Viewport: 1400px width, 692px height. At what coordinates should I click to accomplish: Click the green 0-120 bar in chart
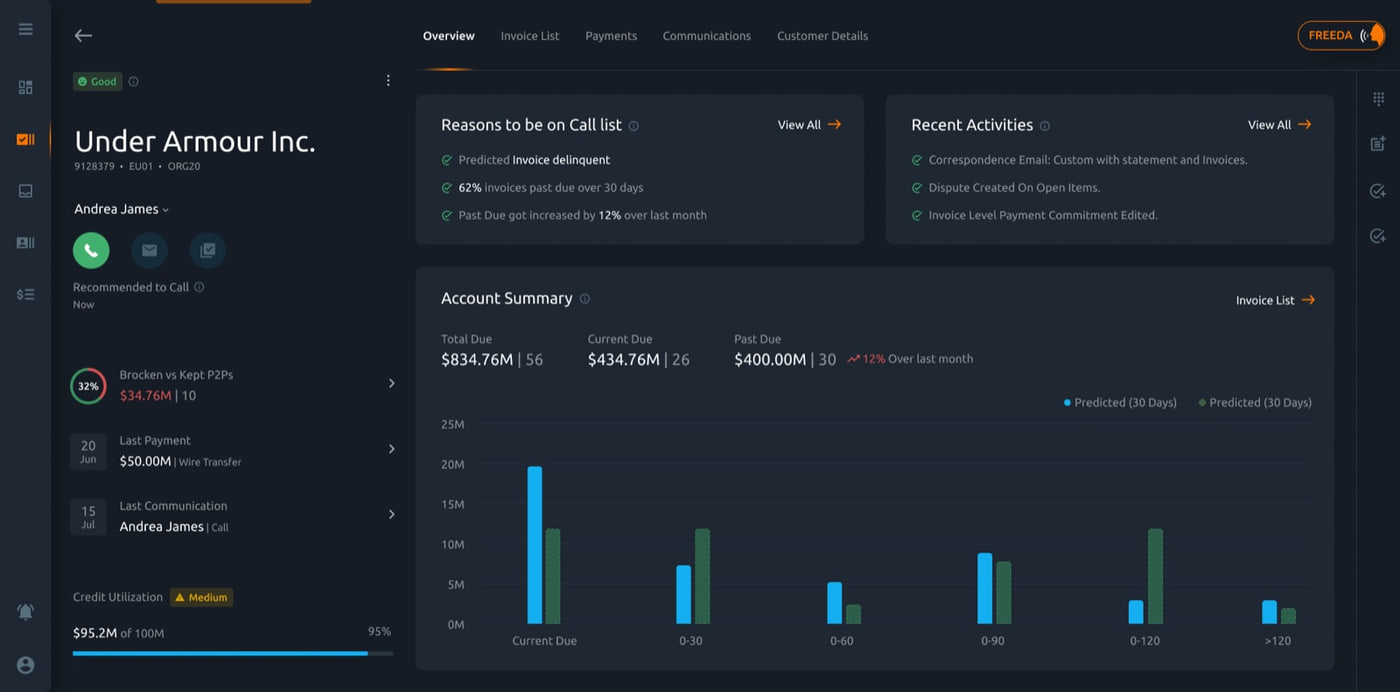pyautogui.click(x=1156, y=577)
